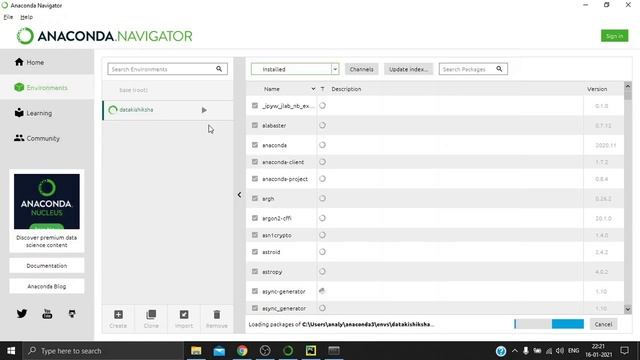Click the Search Packages field
Screen dimensions: 640x360
click(x=473, y=69)
